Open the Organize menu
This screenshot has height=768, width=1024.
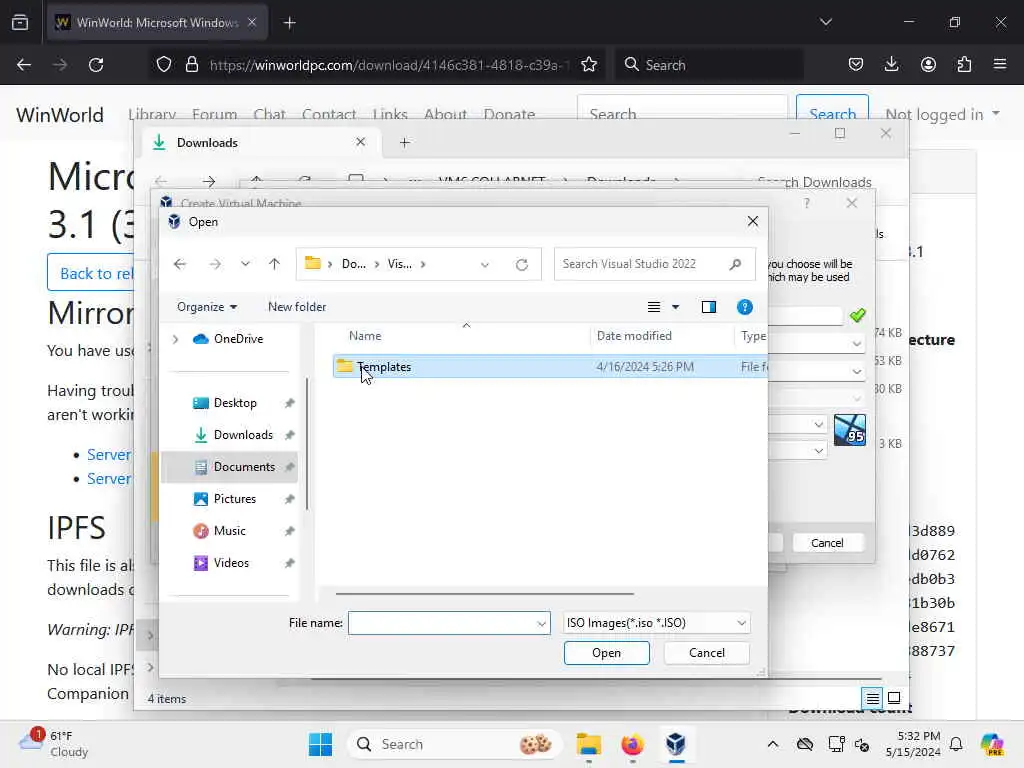pyautogui.click(x=206, y=307)
